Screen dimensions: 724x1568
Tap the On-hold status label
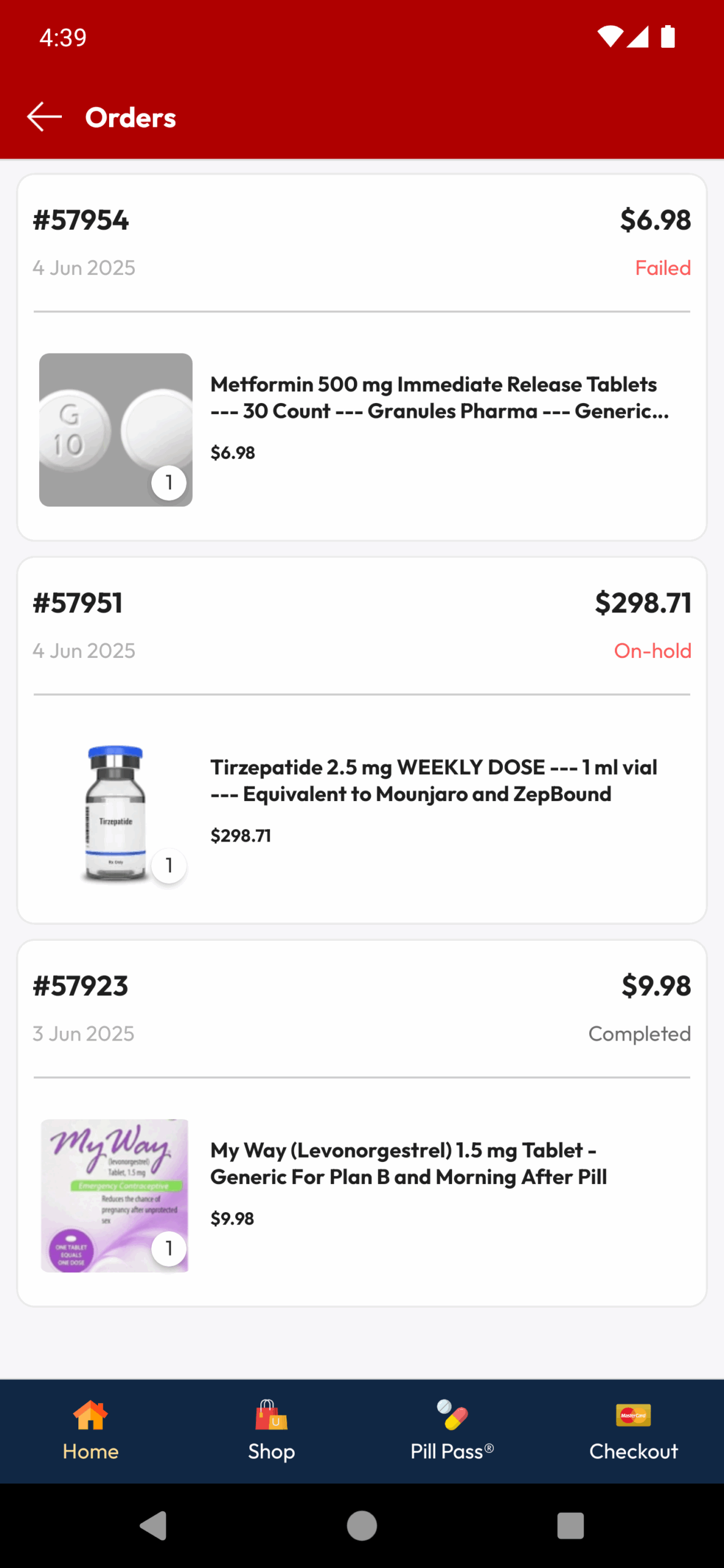coord(652,650)
